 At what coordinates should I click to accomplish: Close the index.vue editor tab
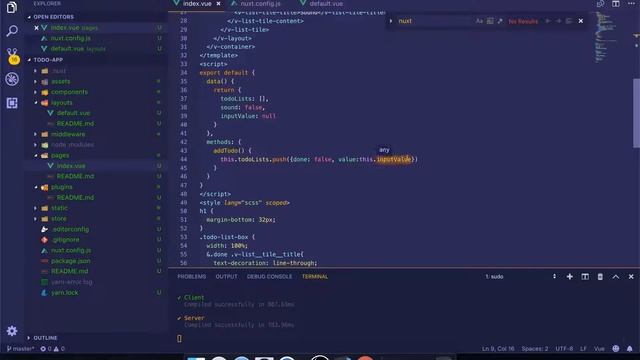pos(218,4)
